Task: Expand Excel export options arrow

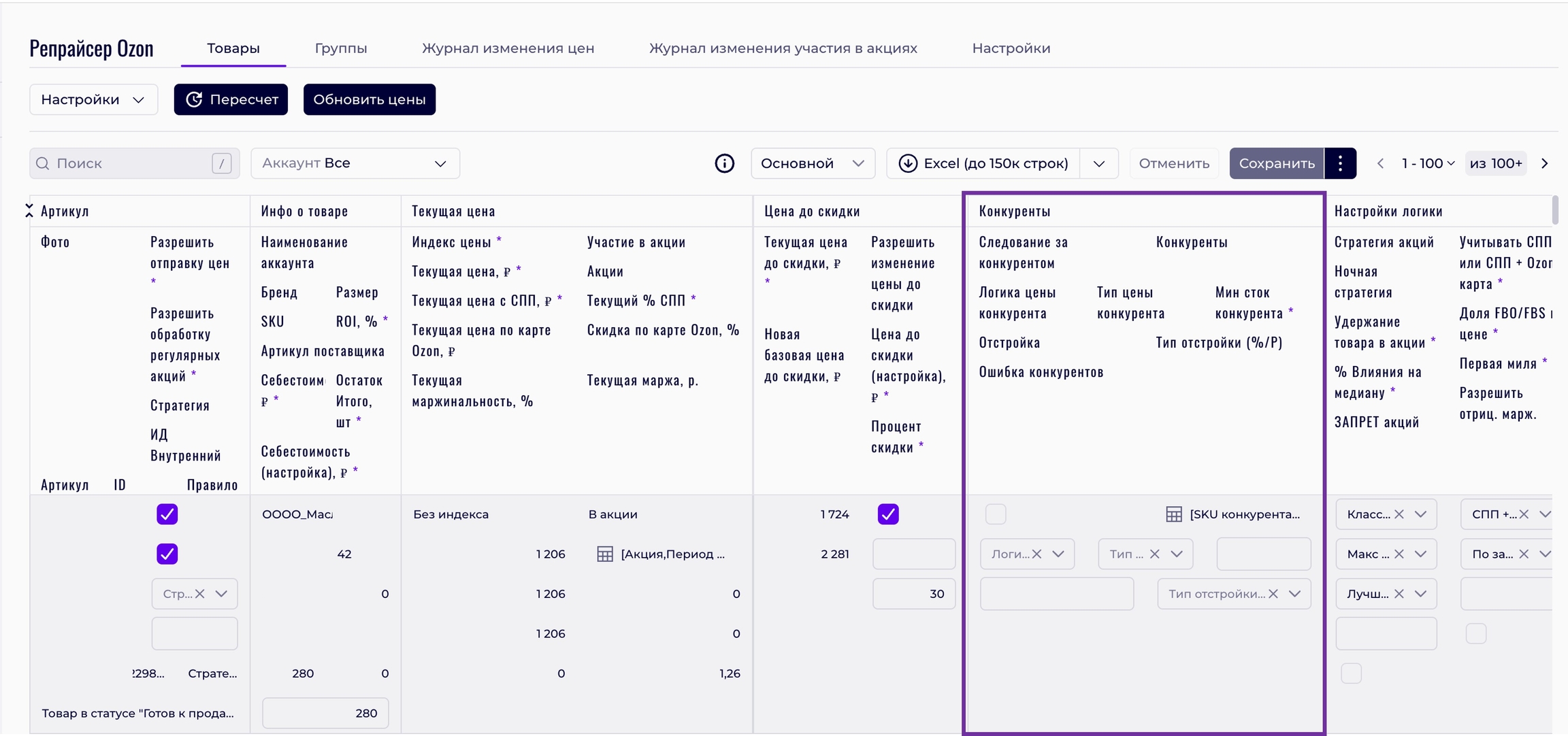Action: point(1098,163)
